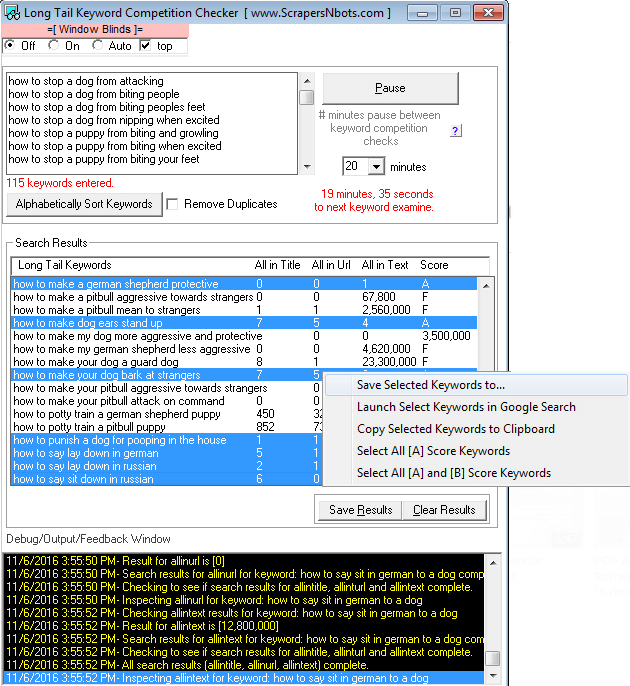Click the Score column header
The height and width of the screenshot is (686, 630).
click(434, 265)
